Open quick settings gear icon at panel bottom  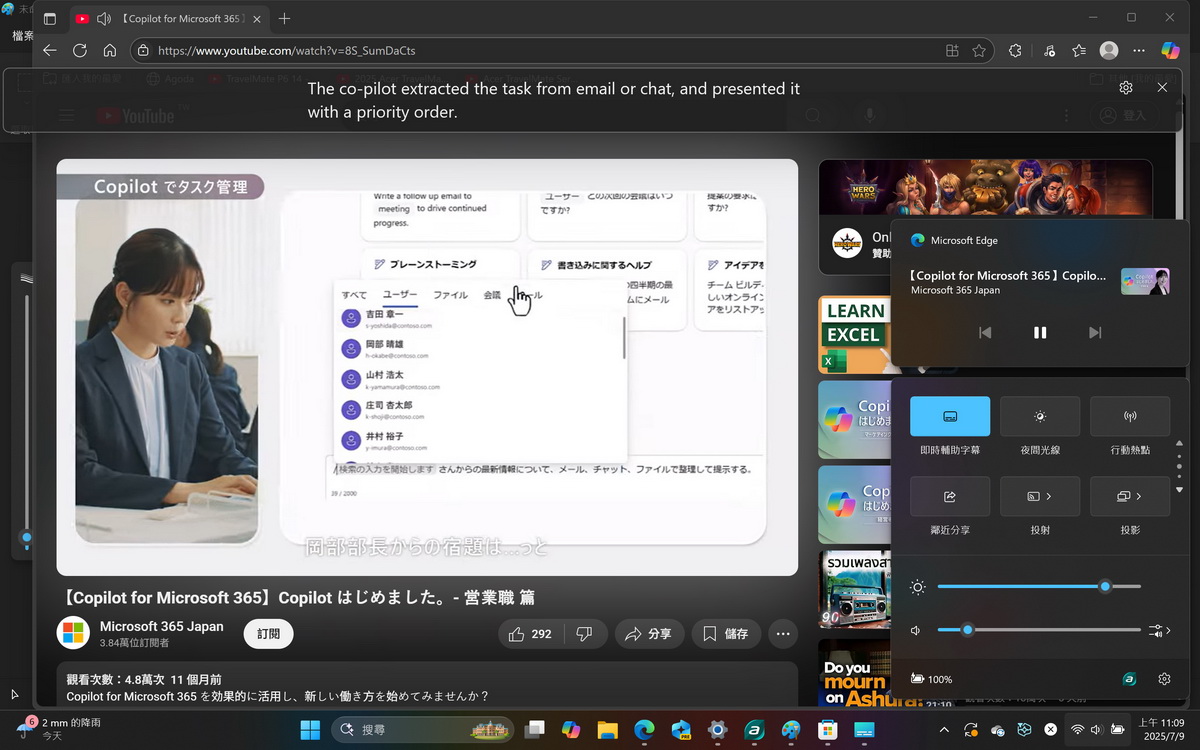1164,679
